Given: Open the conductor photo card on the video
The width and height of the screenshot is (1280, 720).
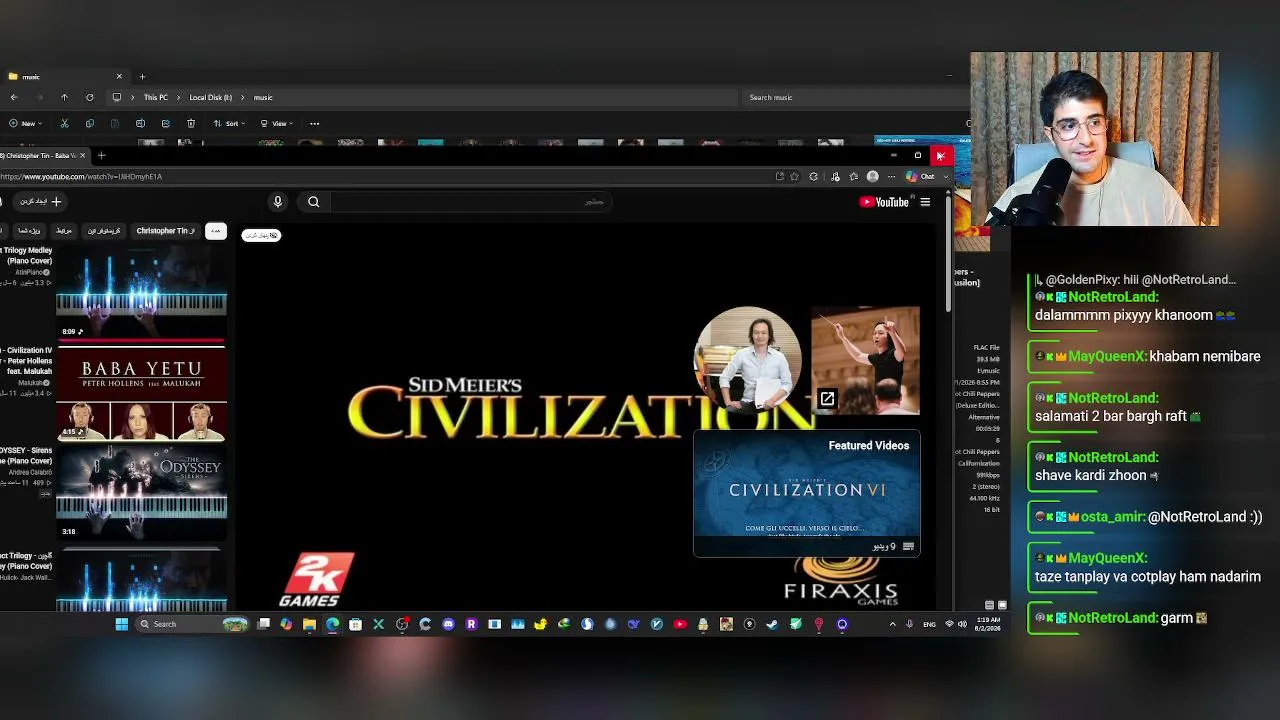Looking at the screenshot, I should coord(865,360).
